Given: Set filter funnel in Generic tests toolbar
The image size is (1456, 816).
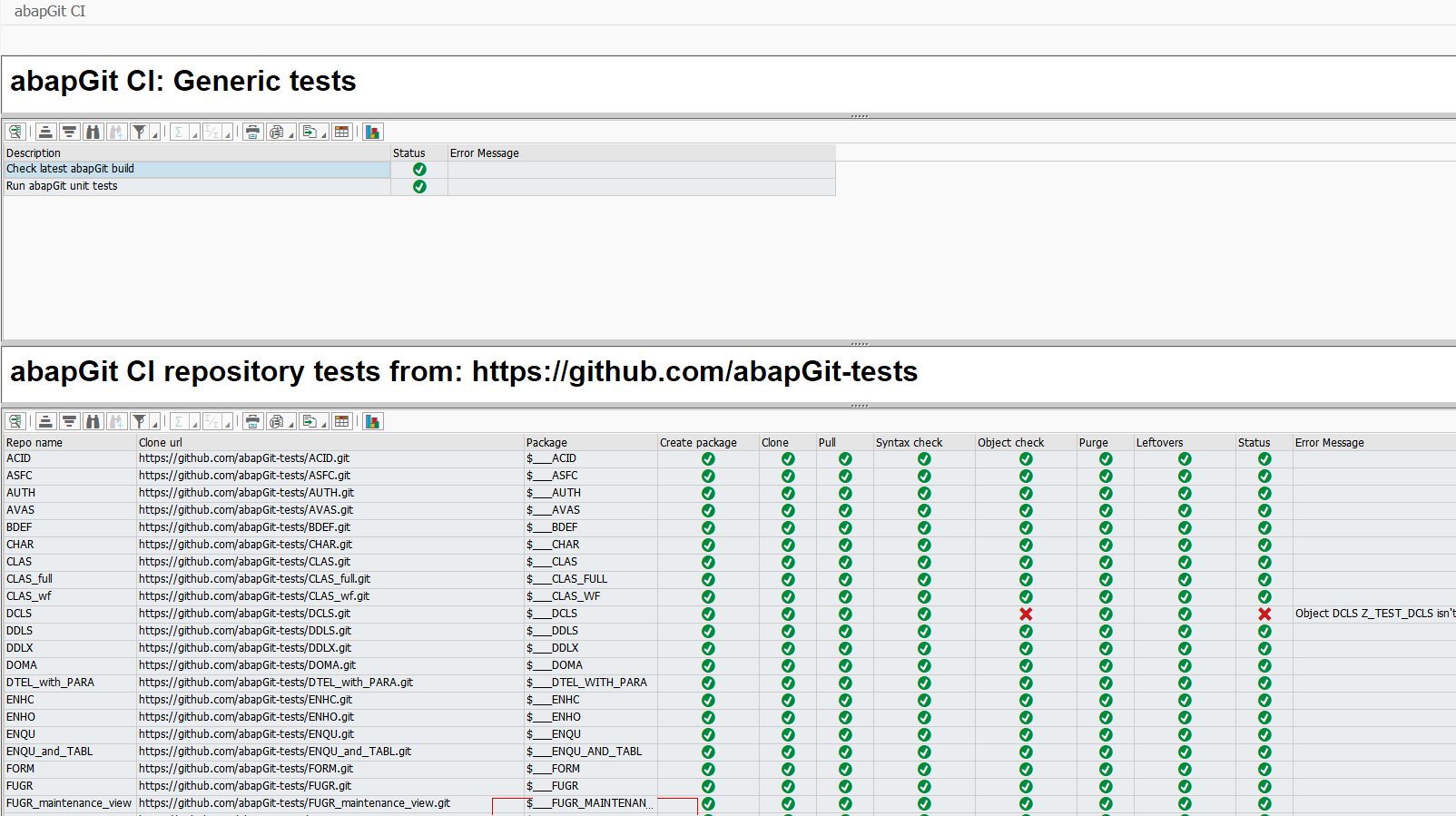Looking at the screenshot, I should [139, 133].
